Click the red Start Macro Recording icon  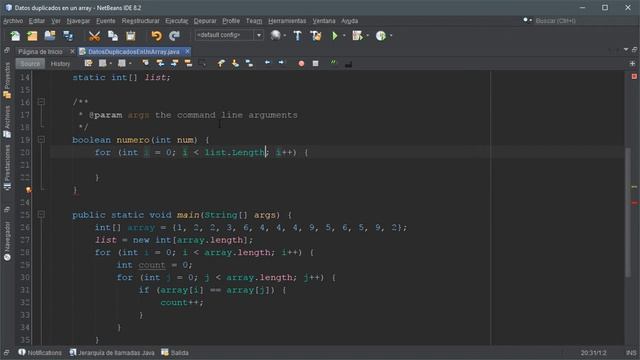[301, 64]
